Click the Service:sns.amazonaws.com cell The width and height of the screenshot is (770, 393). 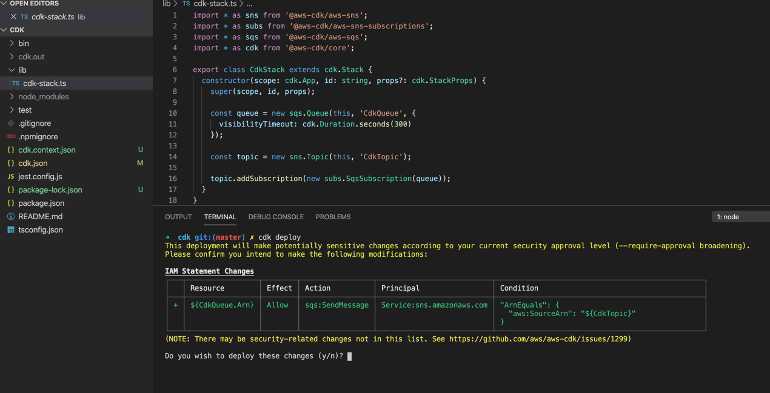point(434,305)
